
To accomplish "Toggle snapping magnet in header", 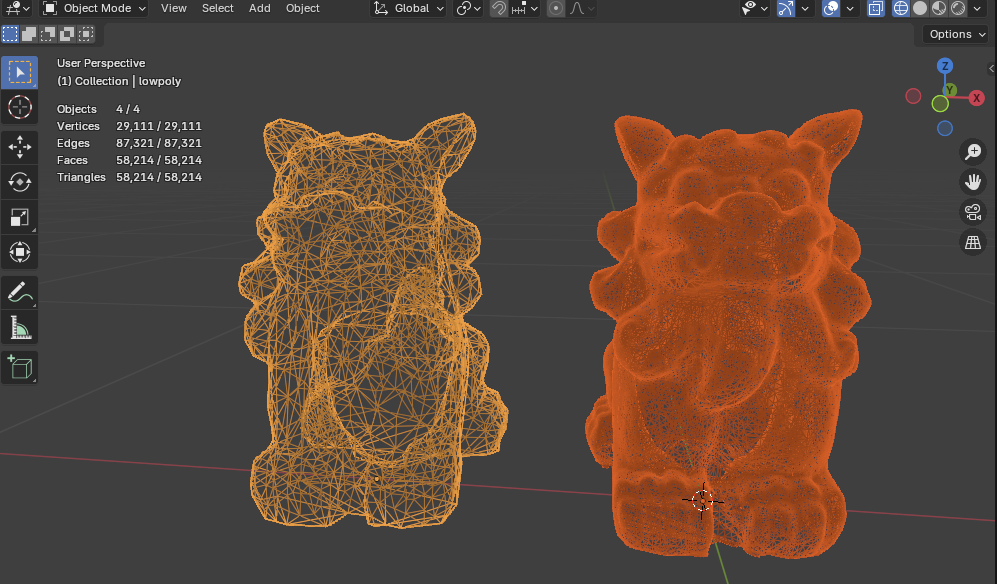I will (499, 8).
